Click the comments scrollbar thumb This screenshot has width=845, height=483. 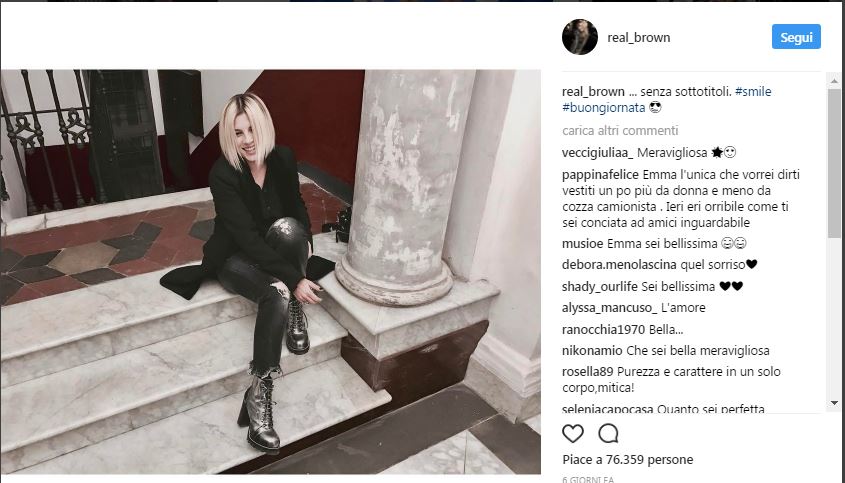click(x=834, y=163)
